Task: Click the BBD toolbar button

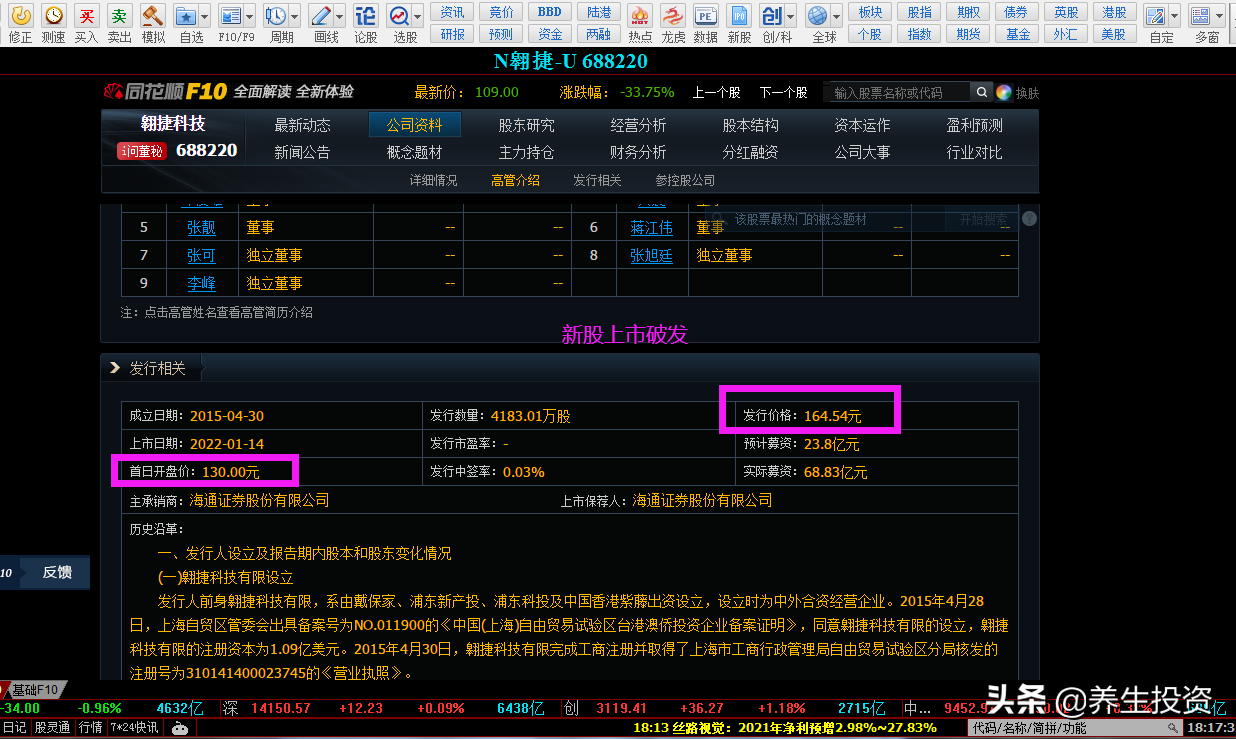Action: pyautogui.click(x=549, y=12)
